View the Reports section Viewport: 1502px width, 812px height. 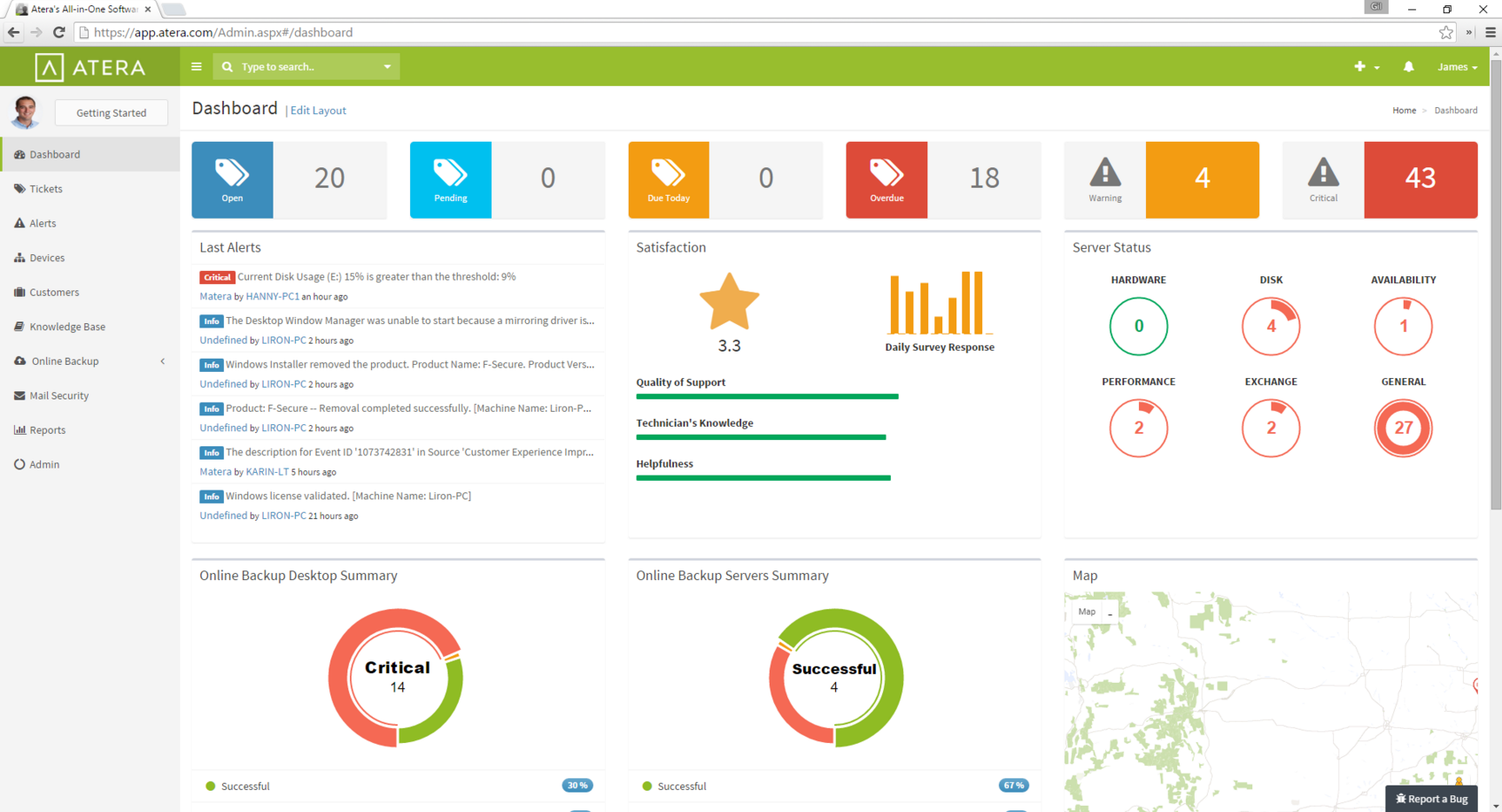pyautogui.click(x=47, y=430)
